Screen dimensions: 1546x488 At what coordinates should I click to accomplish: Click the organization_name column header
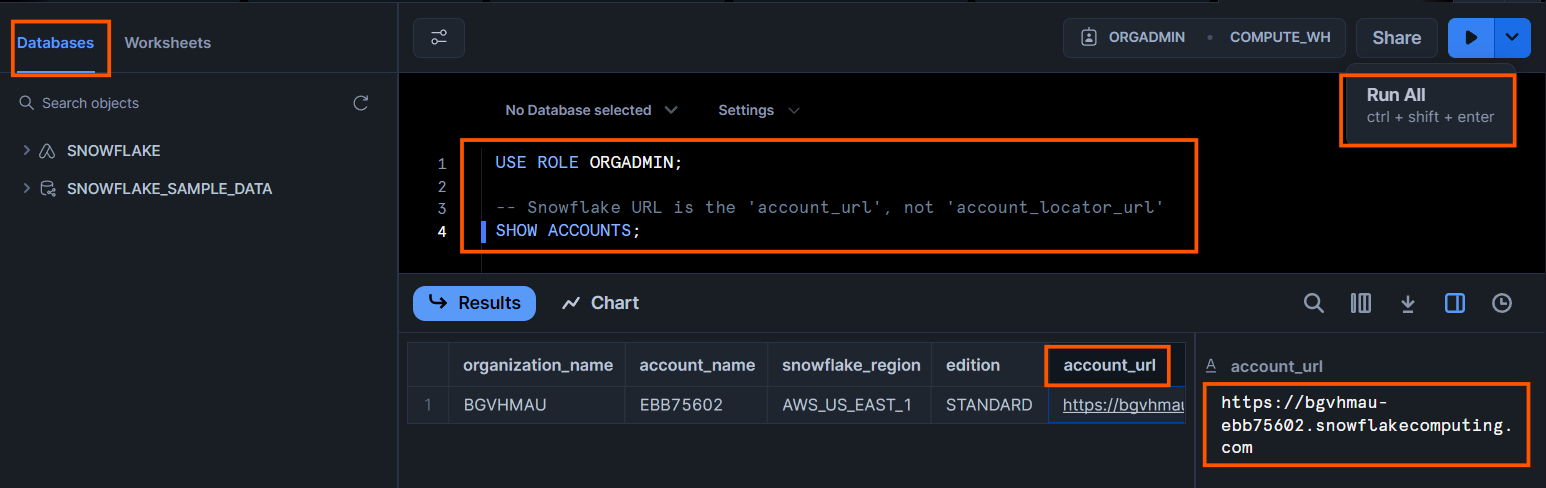tap(537, 365)
